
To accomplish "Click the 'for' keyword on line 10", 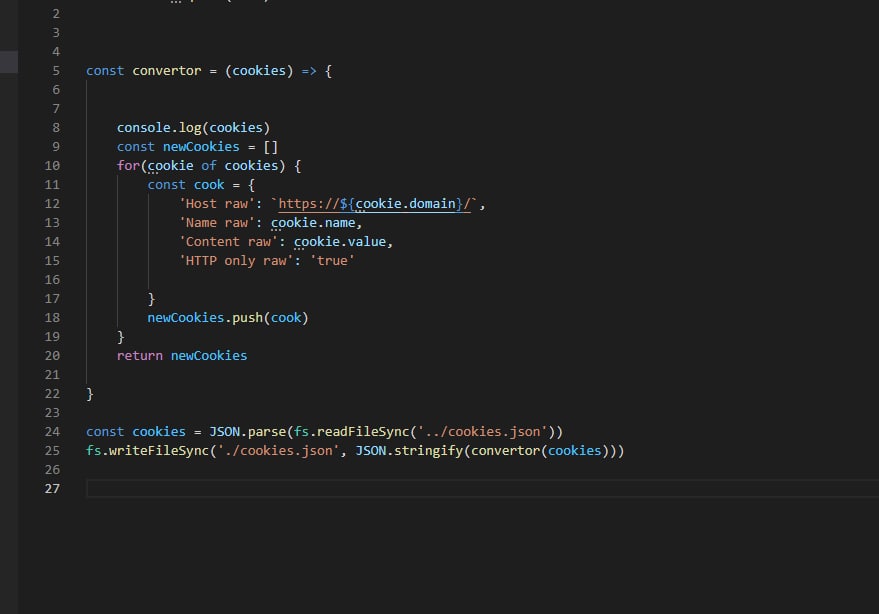I will click(128, 166).
